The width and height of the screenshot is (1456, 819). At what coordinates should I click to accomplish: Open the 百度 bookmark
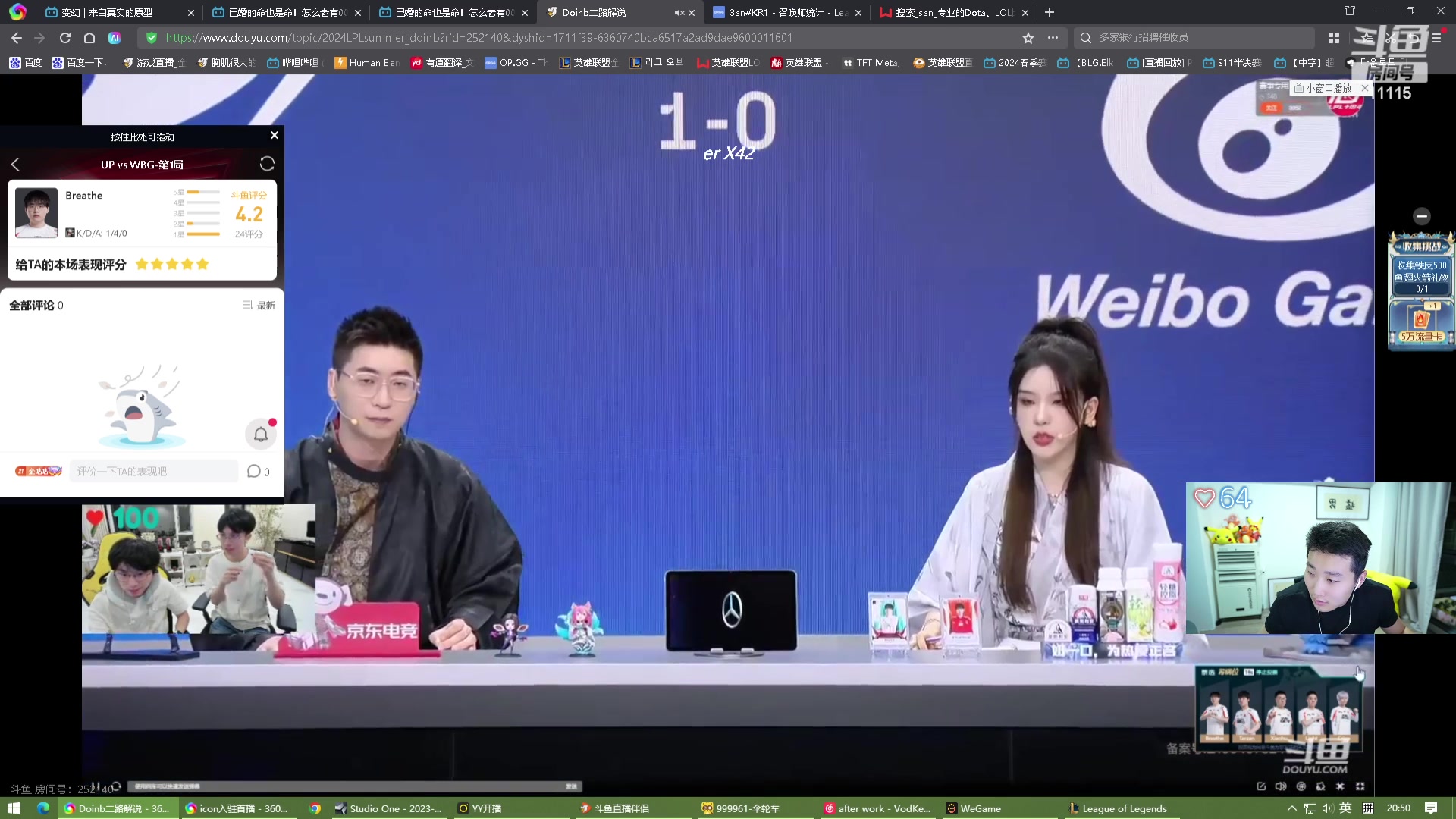[26, 63]
